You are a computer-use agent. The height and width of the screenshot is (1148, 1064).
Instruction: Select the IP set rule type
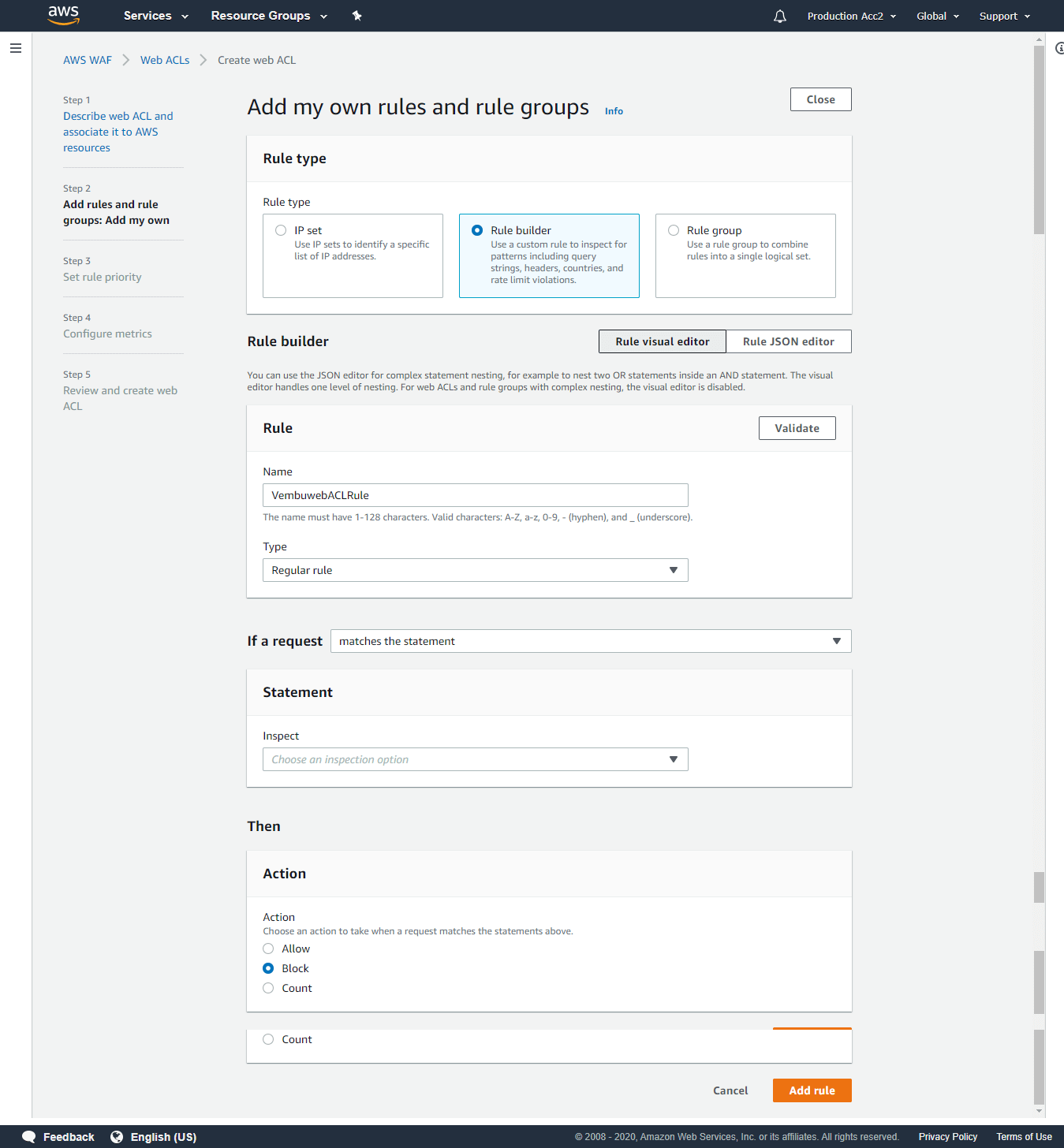(x=281, y=230)
